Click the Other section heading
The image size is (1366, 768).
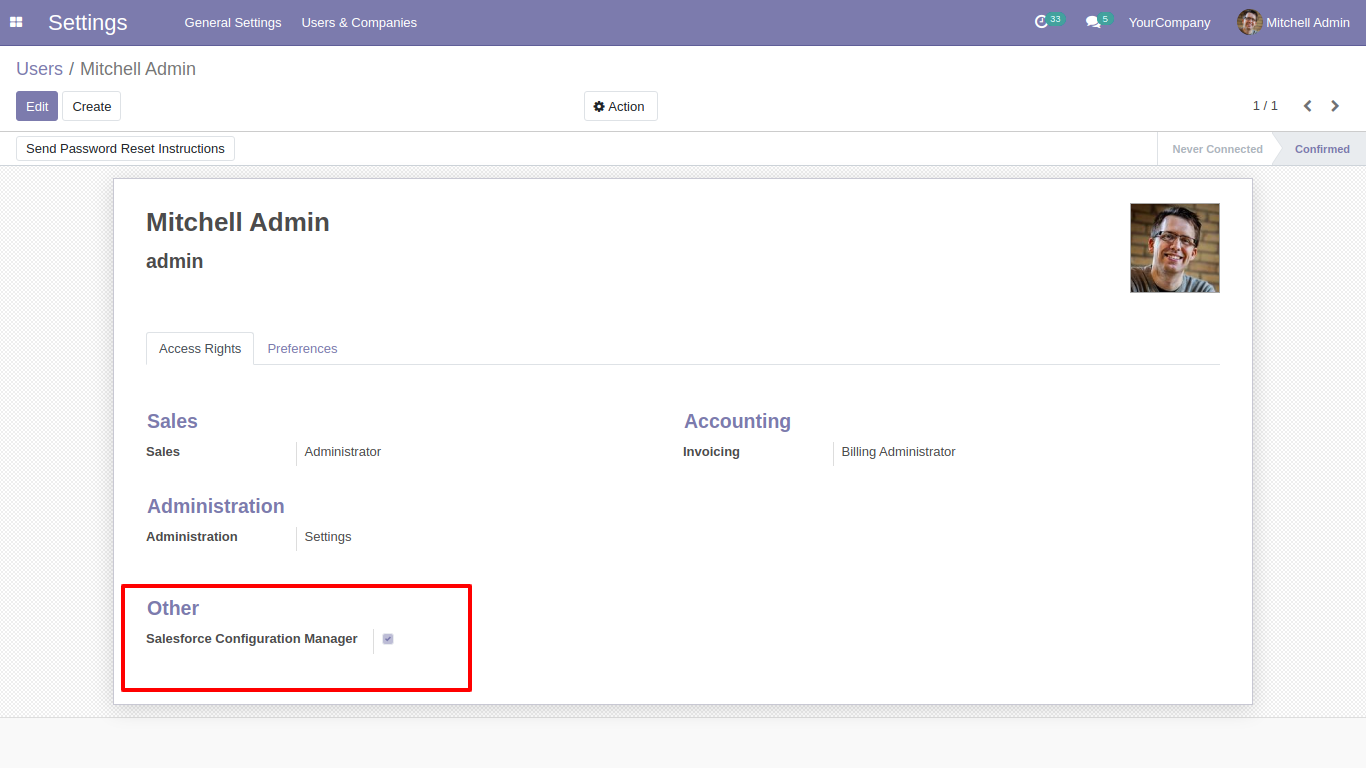click(173, 608)
